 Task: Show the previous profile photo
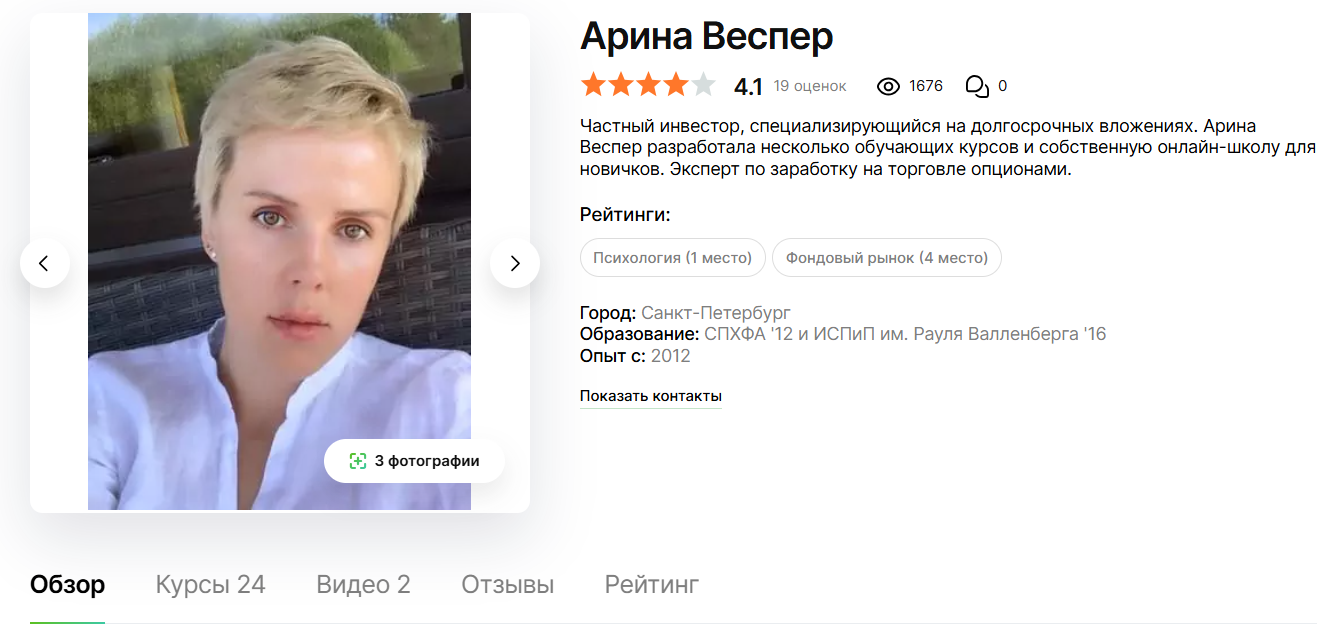(44, 263)
